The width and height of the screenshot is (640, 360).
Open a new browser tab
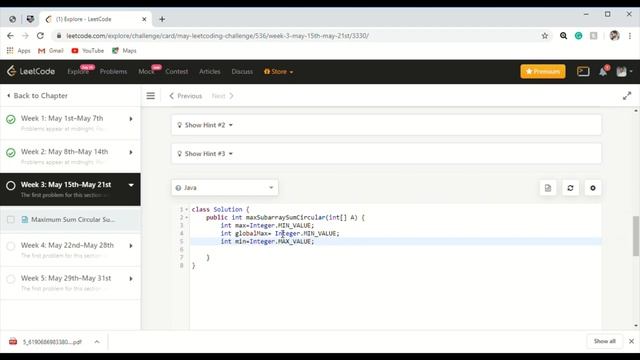tap(162, 19)
